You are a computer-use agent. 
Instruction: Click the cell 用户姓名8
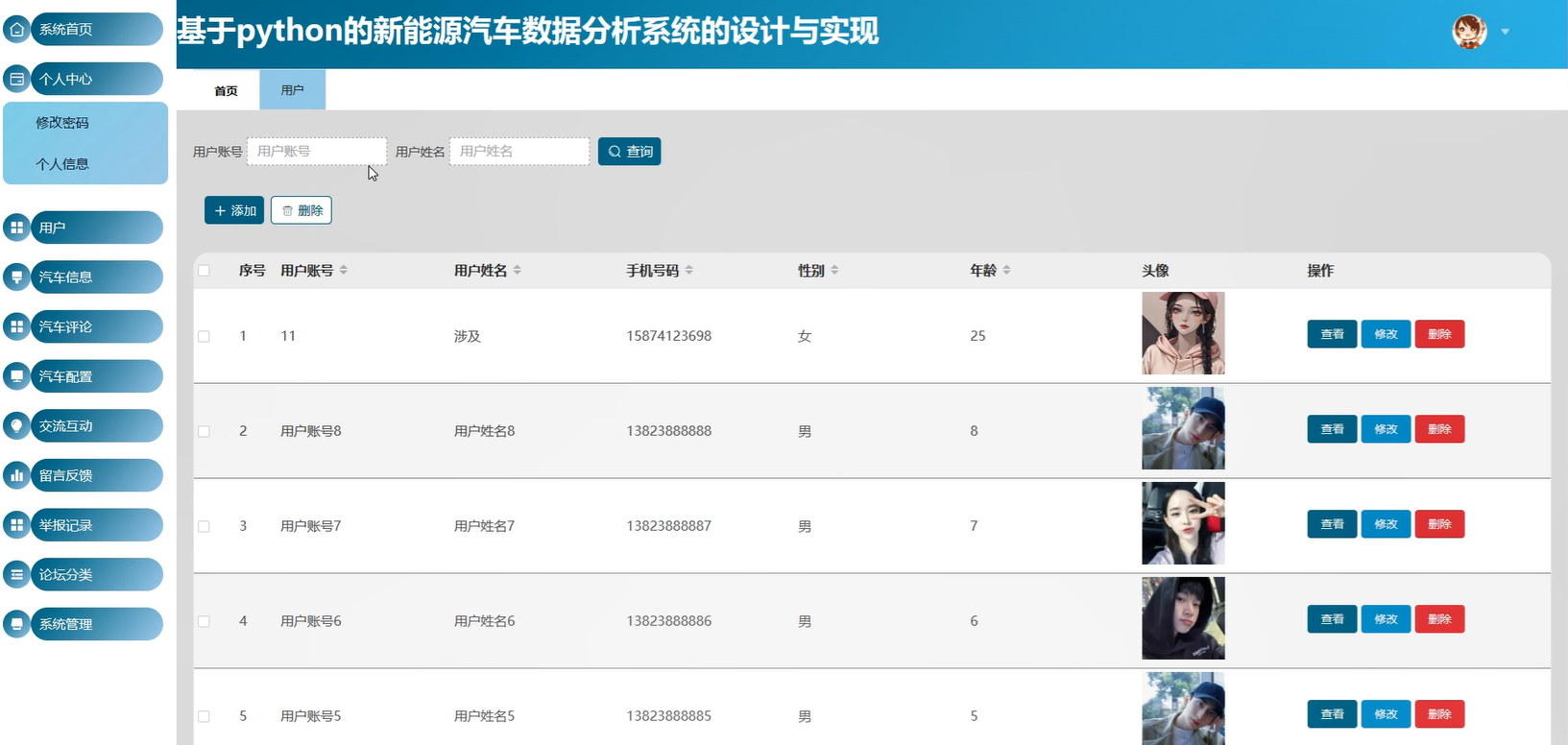[485, 431]
